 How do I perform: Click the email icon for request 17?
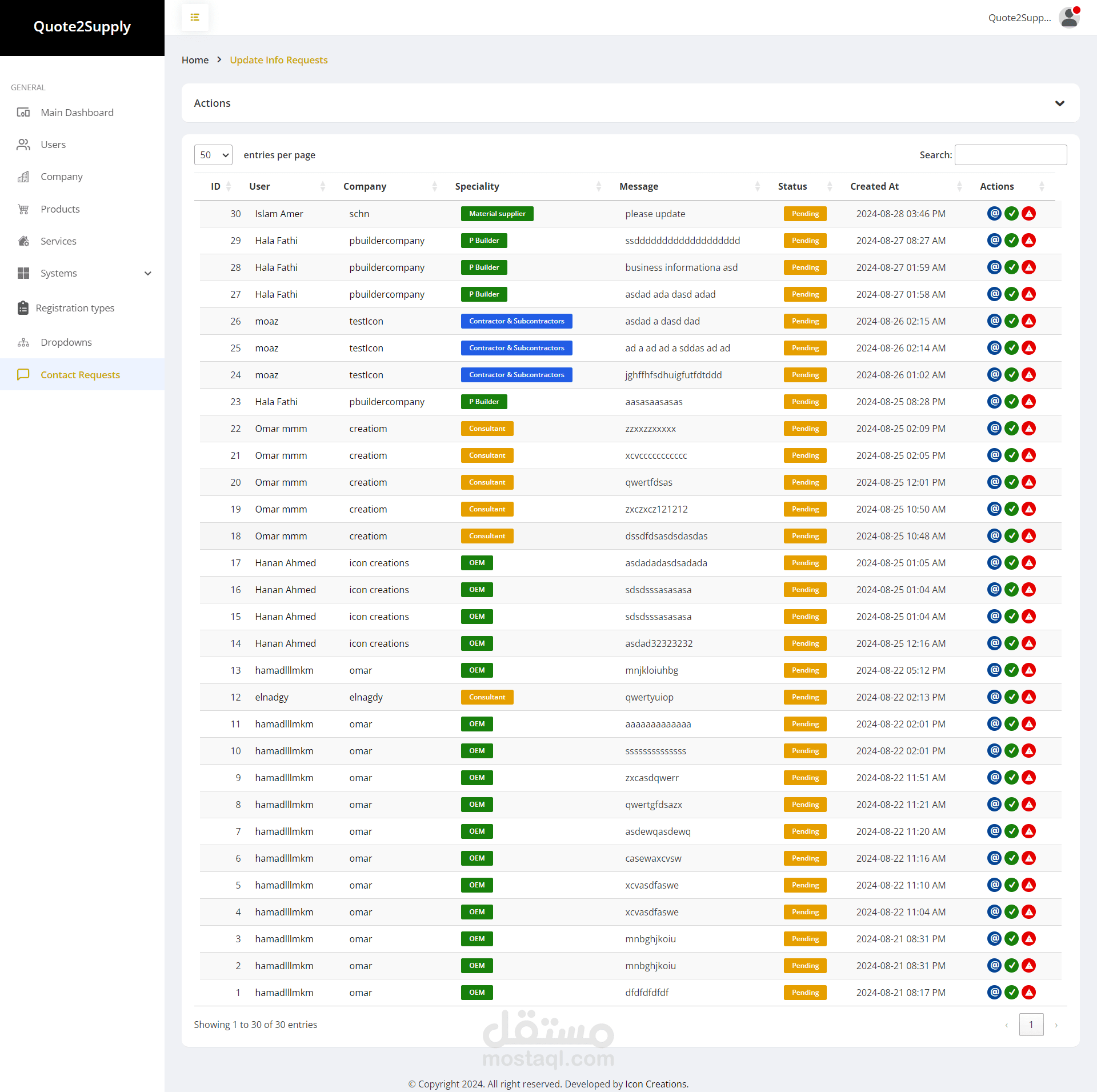(994, 563)
